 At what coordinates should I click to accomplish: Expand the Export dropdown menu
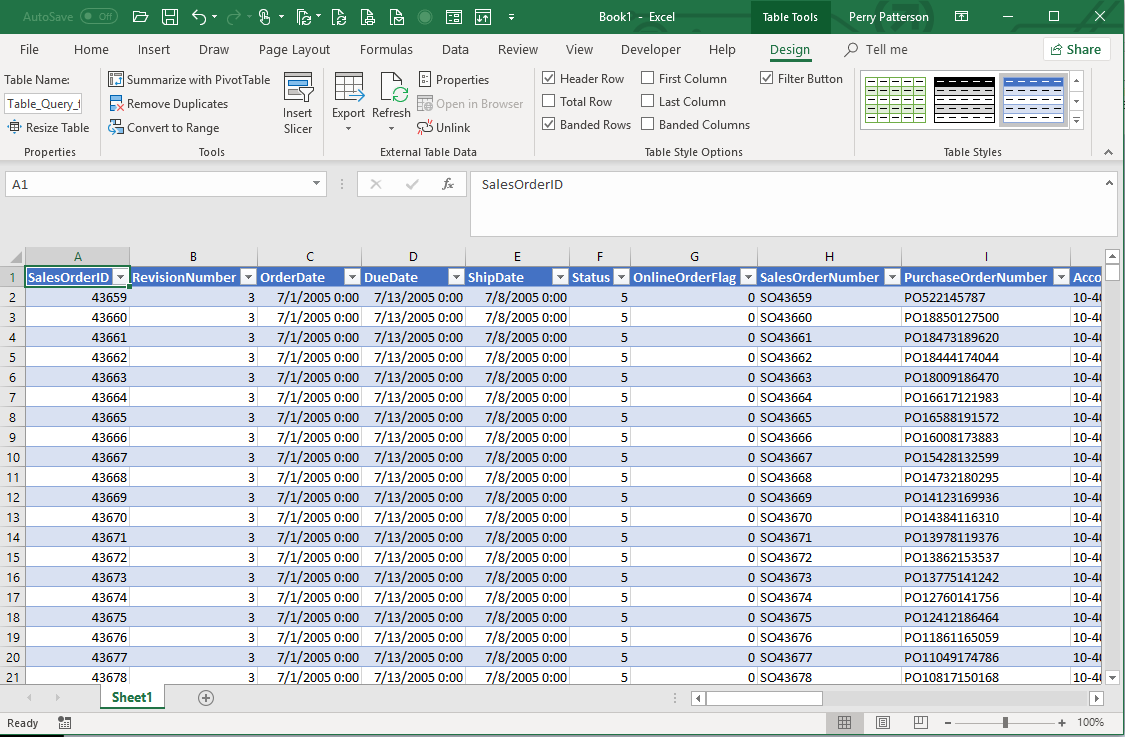pyautogui.click(x=348, y=127)
